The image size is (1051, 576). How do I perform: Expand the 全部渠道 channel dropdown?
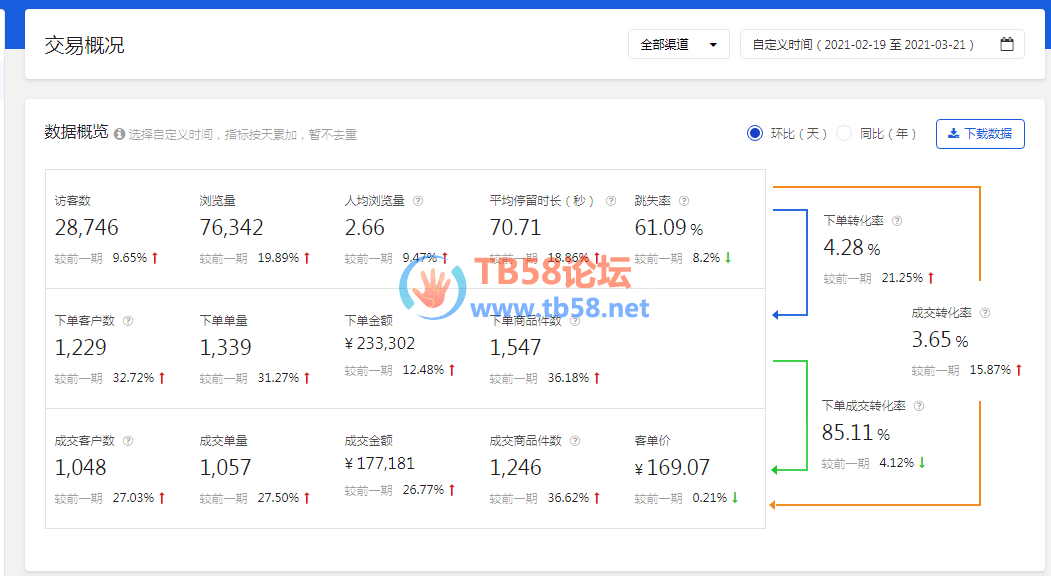679,44
